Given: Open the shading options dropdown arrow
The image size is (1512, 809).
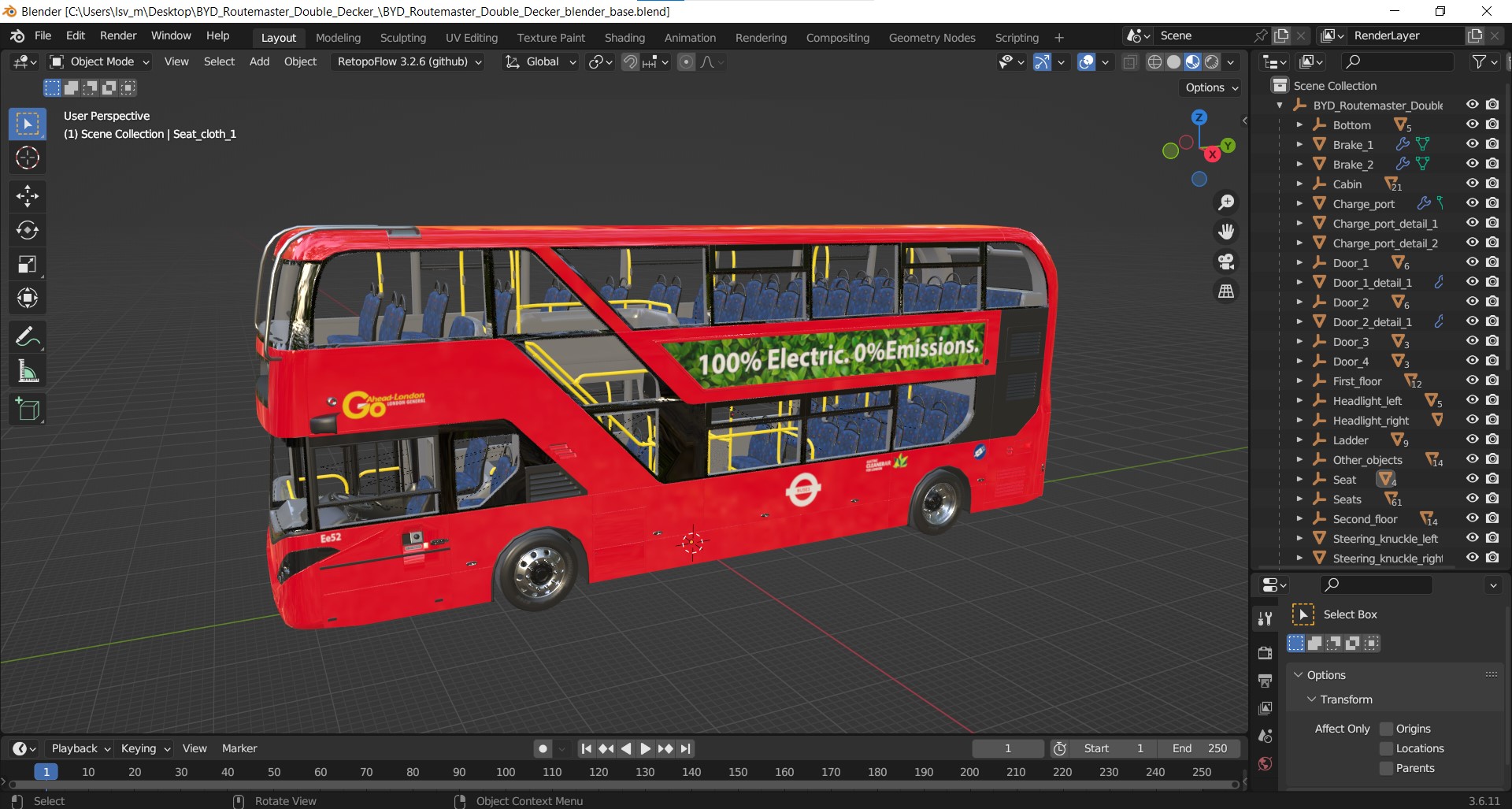Looking at the screenshot, I should 1231,62.
